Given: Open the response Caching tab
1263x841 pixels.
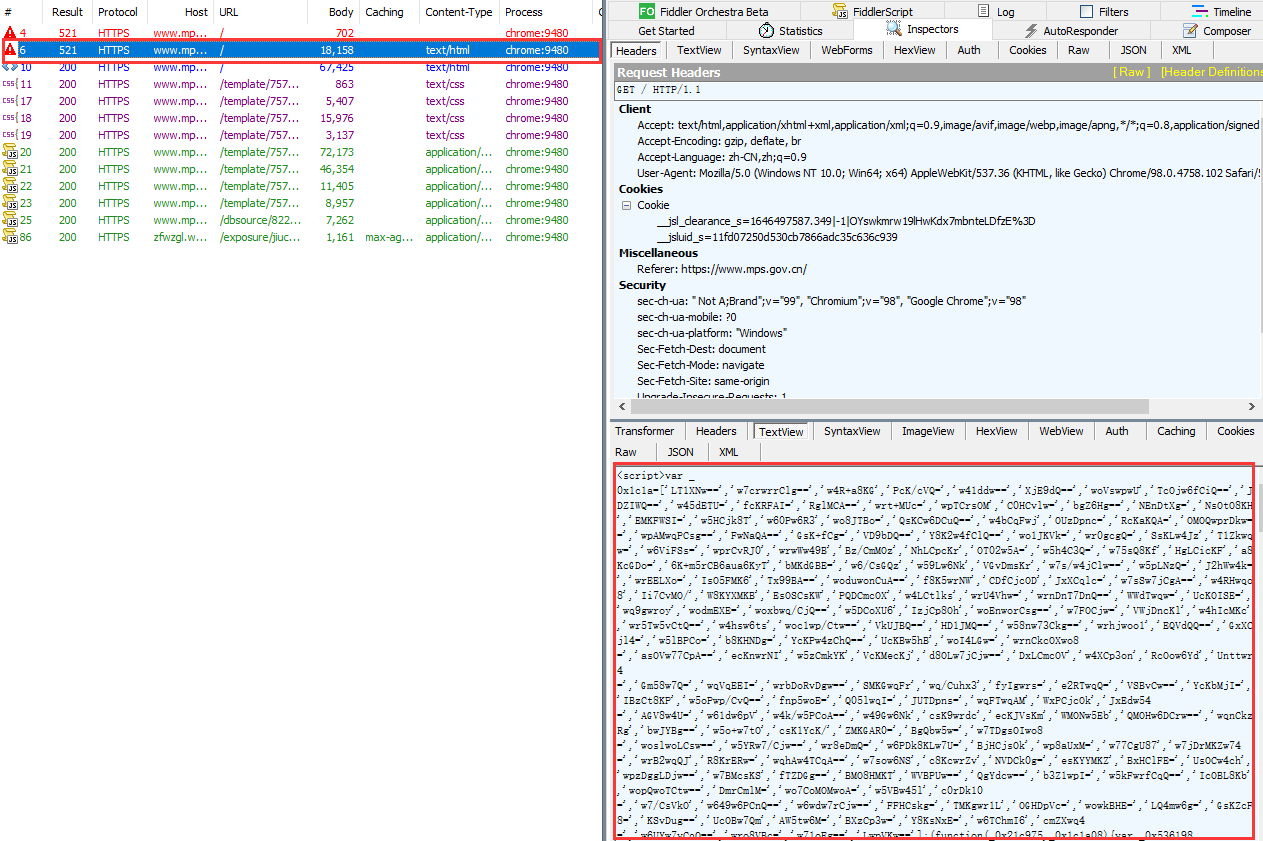Looking at the screenshot, I should pyautogui.click(x=1176, y=431).
